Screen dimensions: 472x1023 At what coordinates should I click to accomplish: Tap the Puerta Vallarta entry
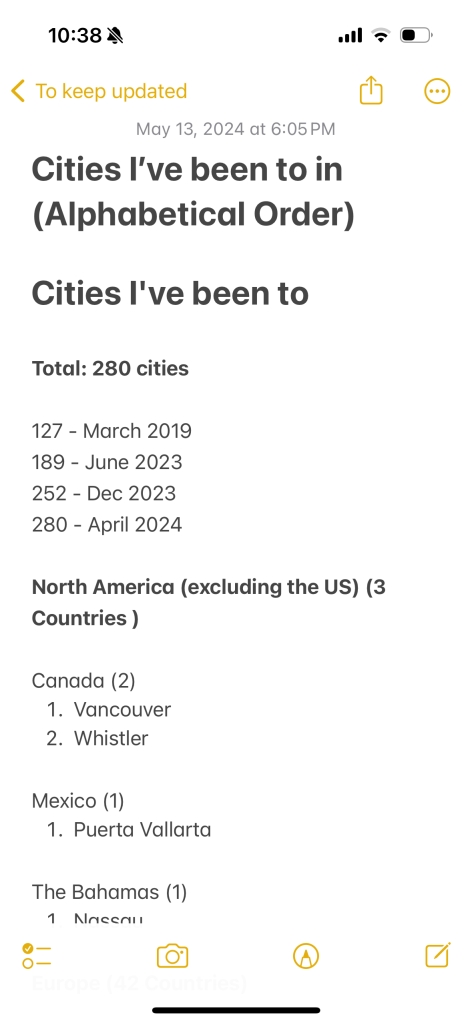coord(142,829)
